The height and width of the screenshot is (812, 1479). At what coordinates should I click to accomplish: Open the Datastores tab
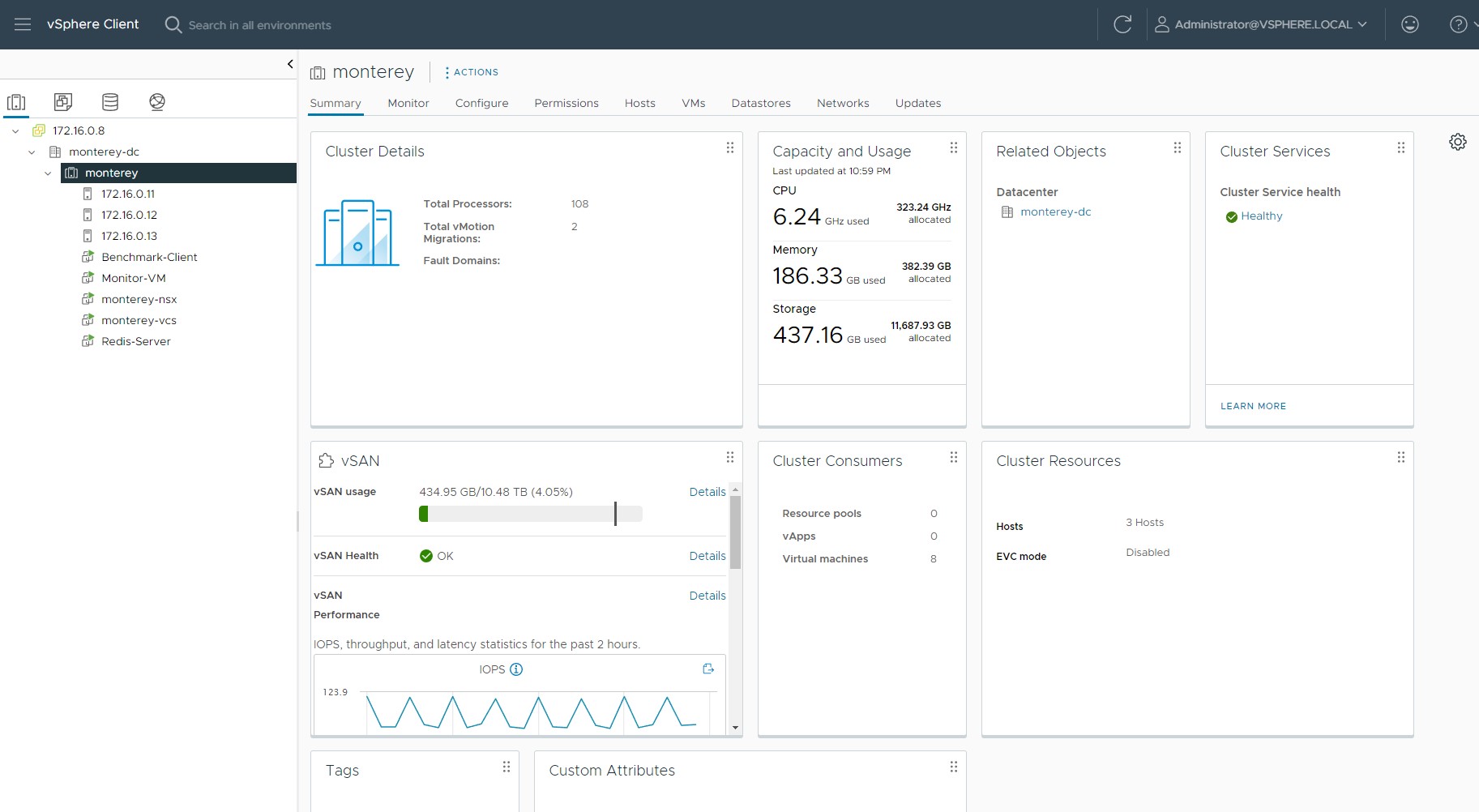(x=760, y=103)
